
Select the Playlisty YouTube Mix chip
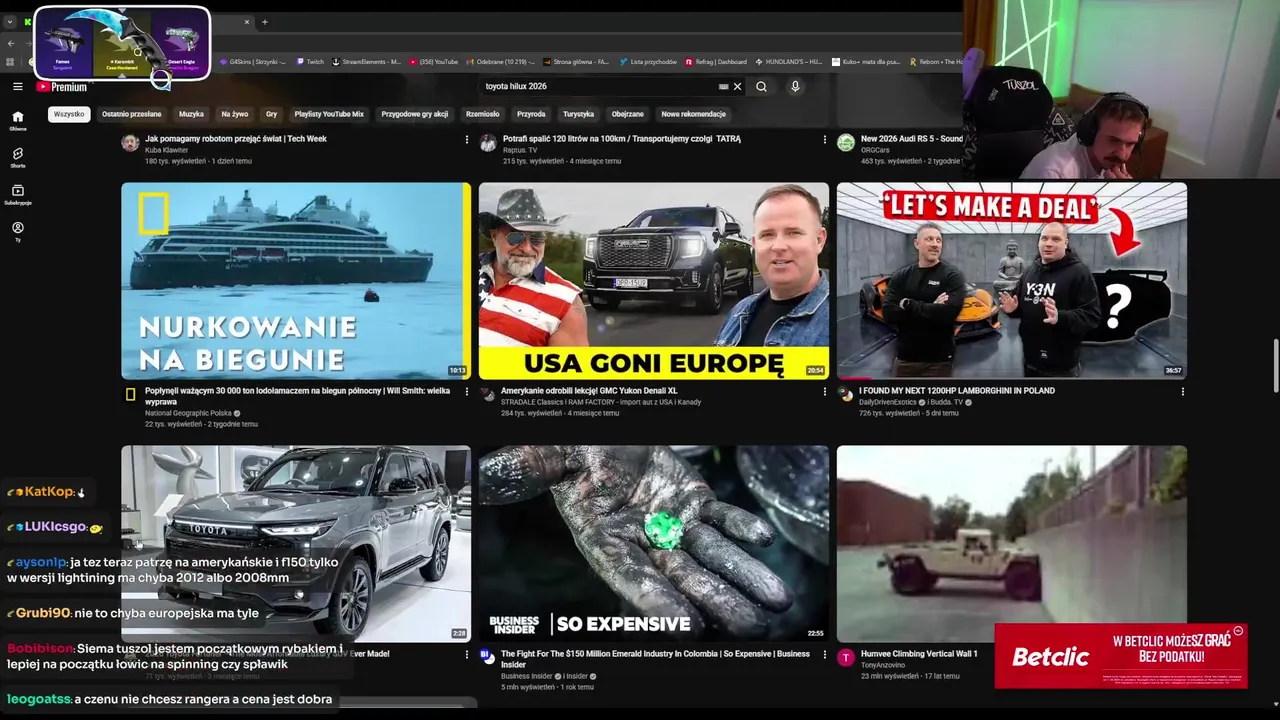[329, 114]
